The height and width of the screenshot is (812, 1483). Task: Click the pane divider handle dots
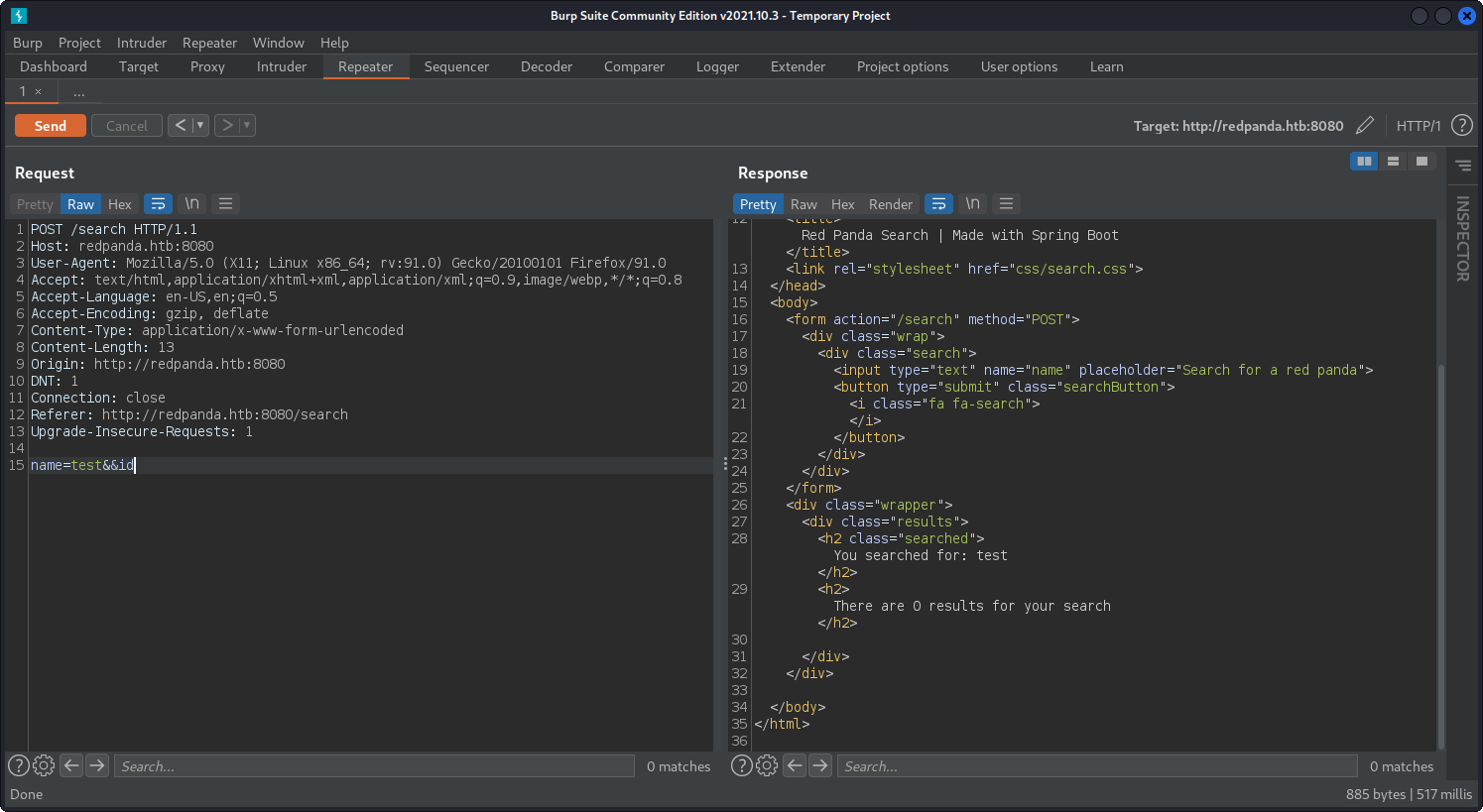pyautogui.click(x=725, y=463)
